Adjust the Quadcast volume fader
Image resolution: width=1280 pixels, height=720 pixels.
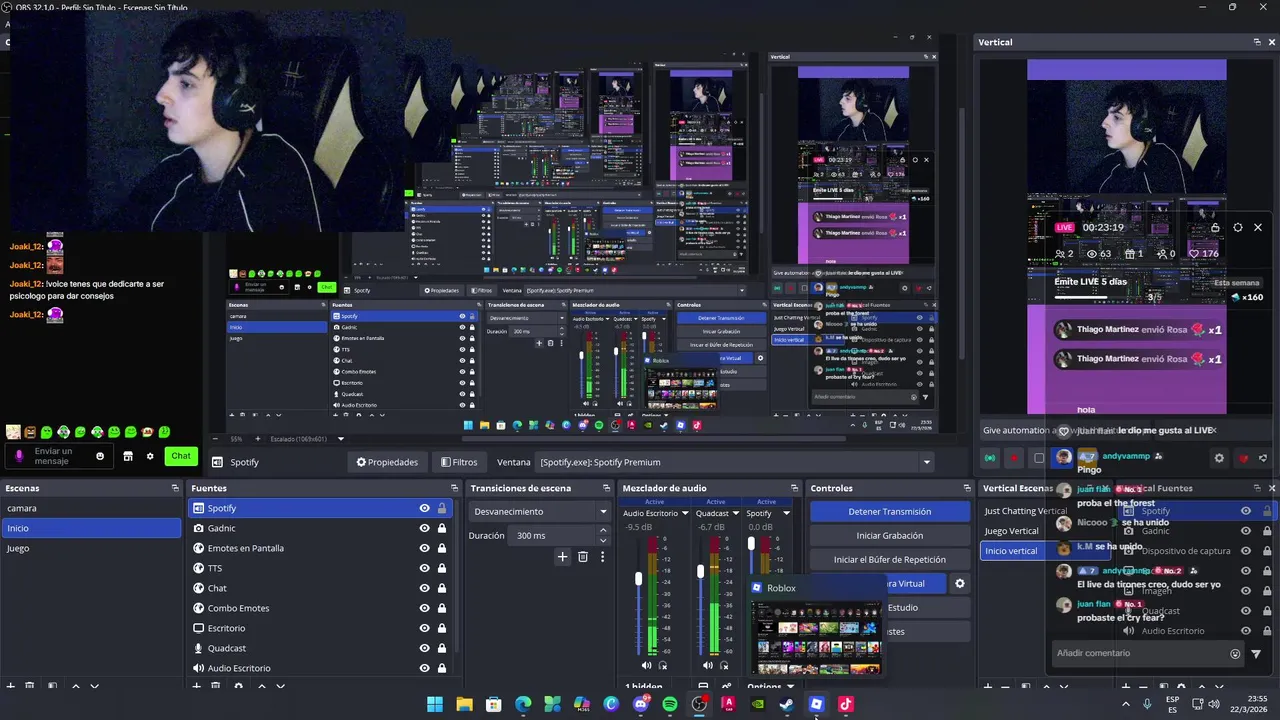700,571
